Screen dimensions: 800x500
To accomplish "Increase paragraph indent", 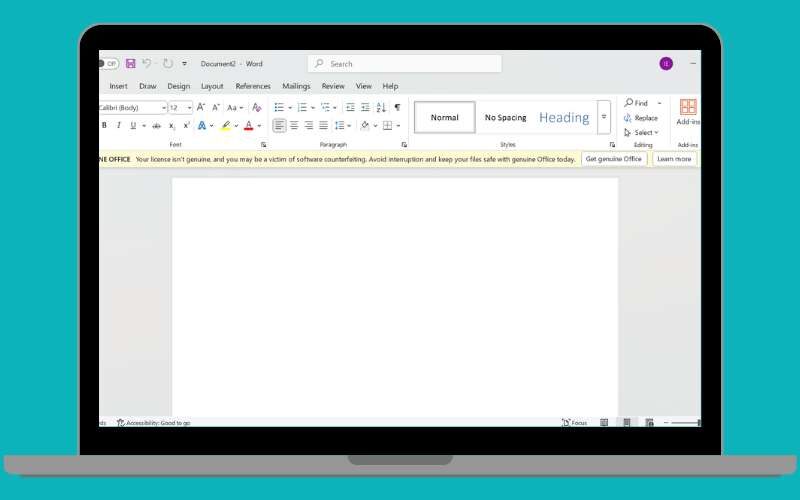I will (x=365, y=107).
